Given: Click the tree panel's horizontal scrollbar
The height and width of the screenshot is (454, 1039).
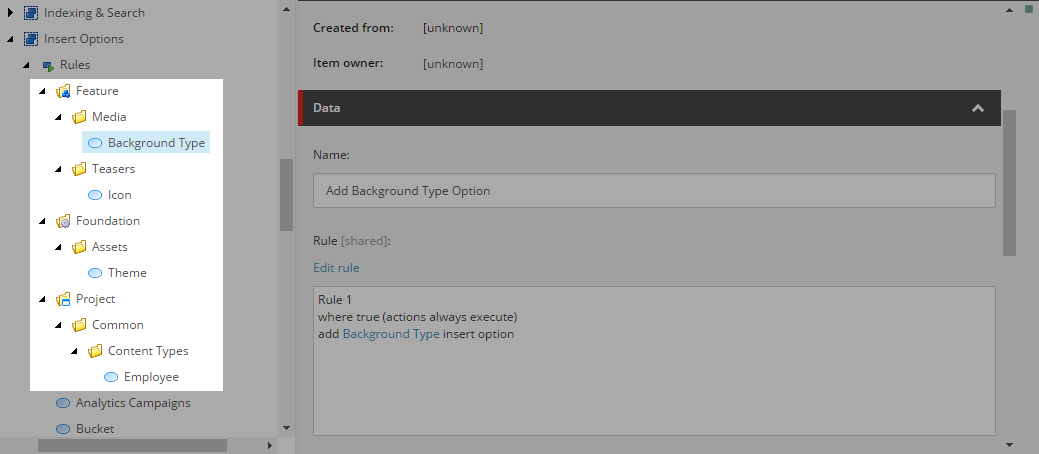Looking at the screenshot, I should point(133,445).
